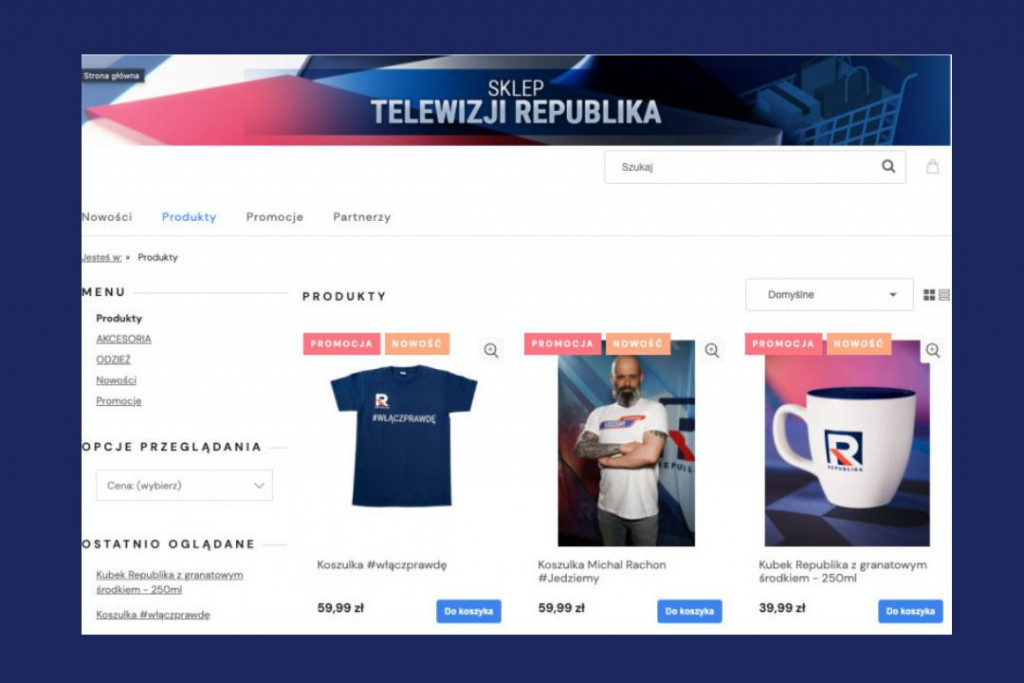1024x683 pixels.
Task: Go to the Partnerzy menu tab
Action: point(362,217)
